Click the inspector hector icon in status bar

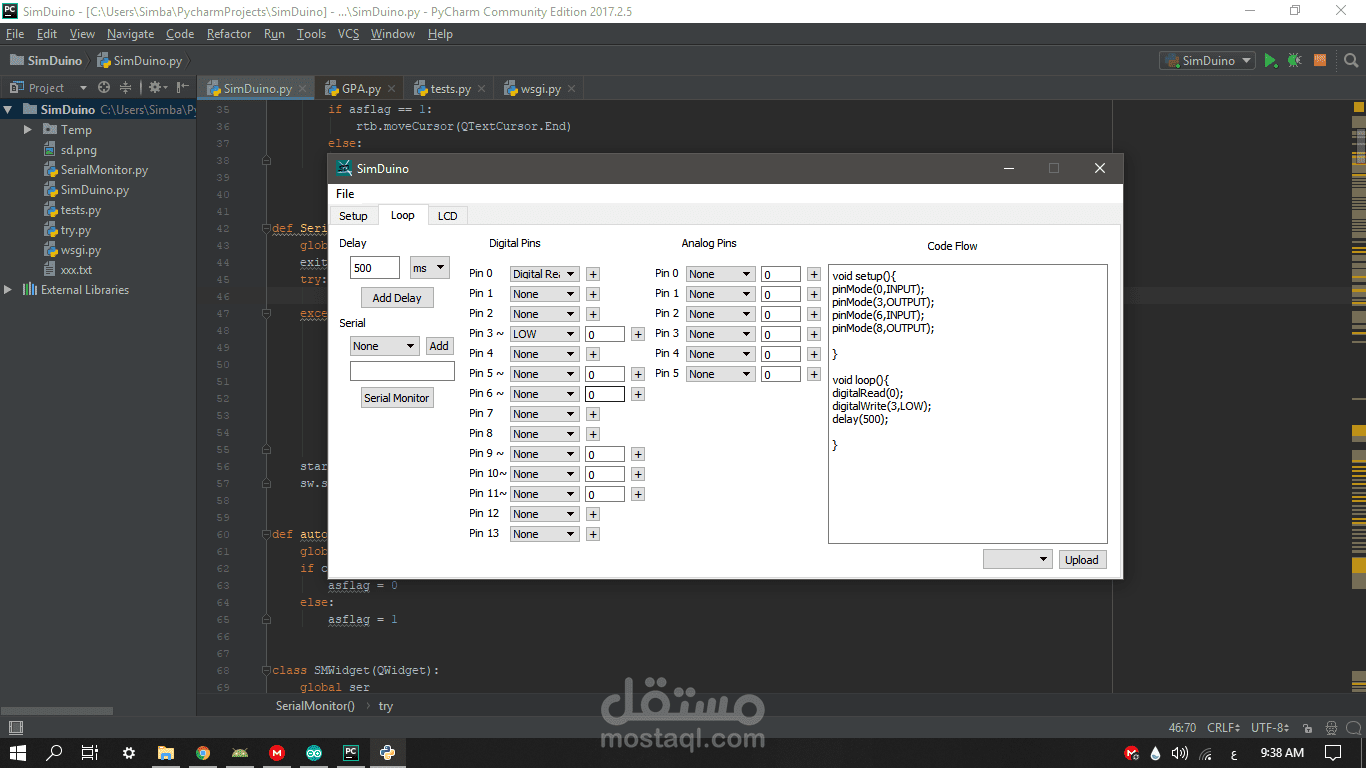[x=1331, y=728]
